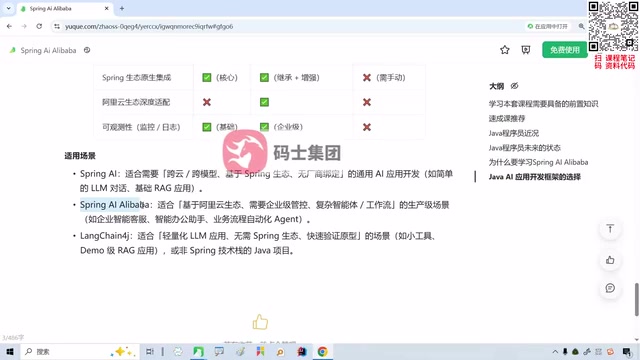Click the history icon beside Spring Ai Alibaba
Image resolution: width=640 pixels, height=360 pixels.
click(87, 50)
